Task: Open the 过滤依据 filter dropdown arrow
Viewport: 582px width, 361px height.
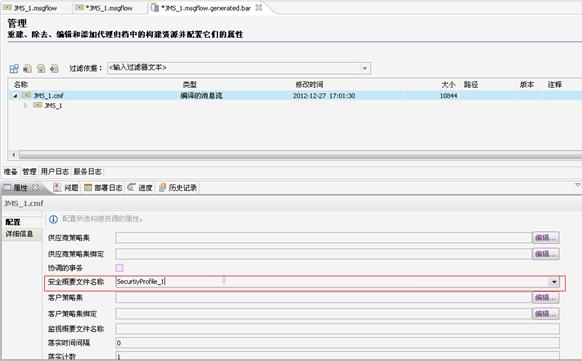Action: pos(364,68)
